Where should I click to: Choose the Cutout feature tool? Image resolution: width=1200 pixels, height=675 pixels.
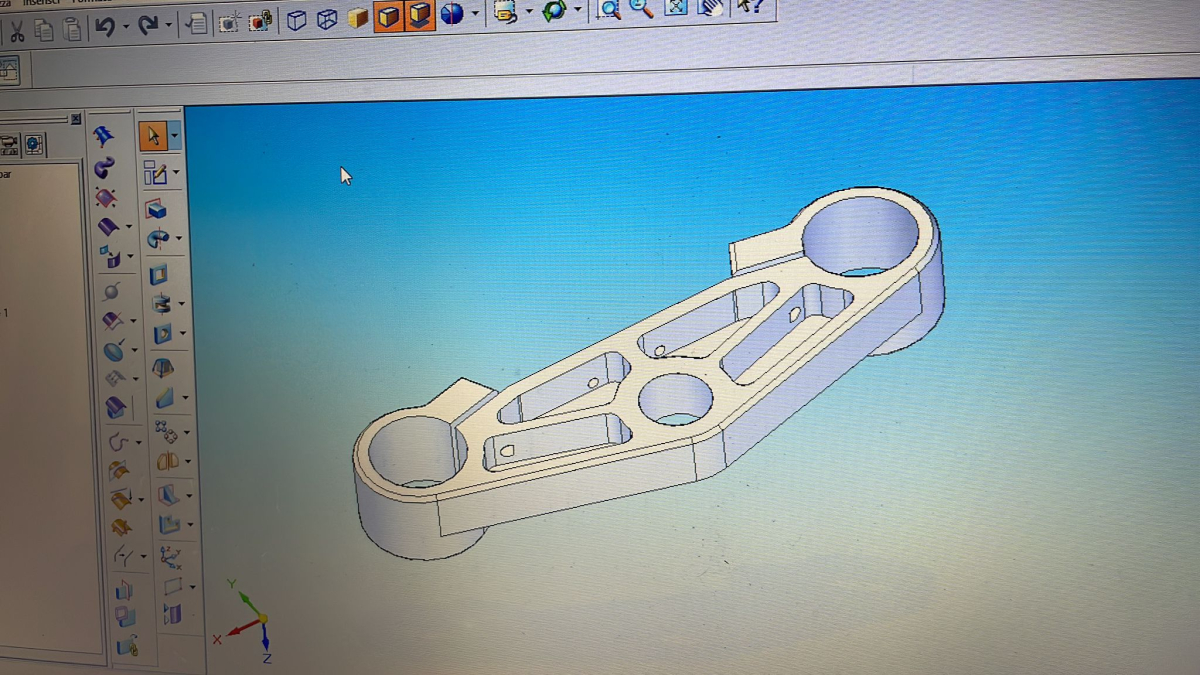[x=158, y=274]
